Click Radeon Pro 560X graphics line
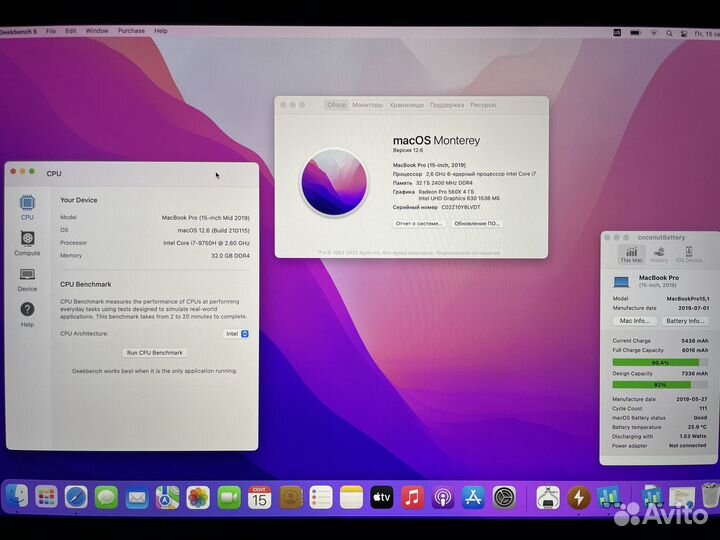 446,192
